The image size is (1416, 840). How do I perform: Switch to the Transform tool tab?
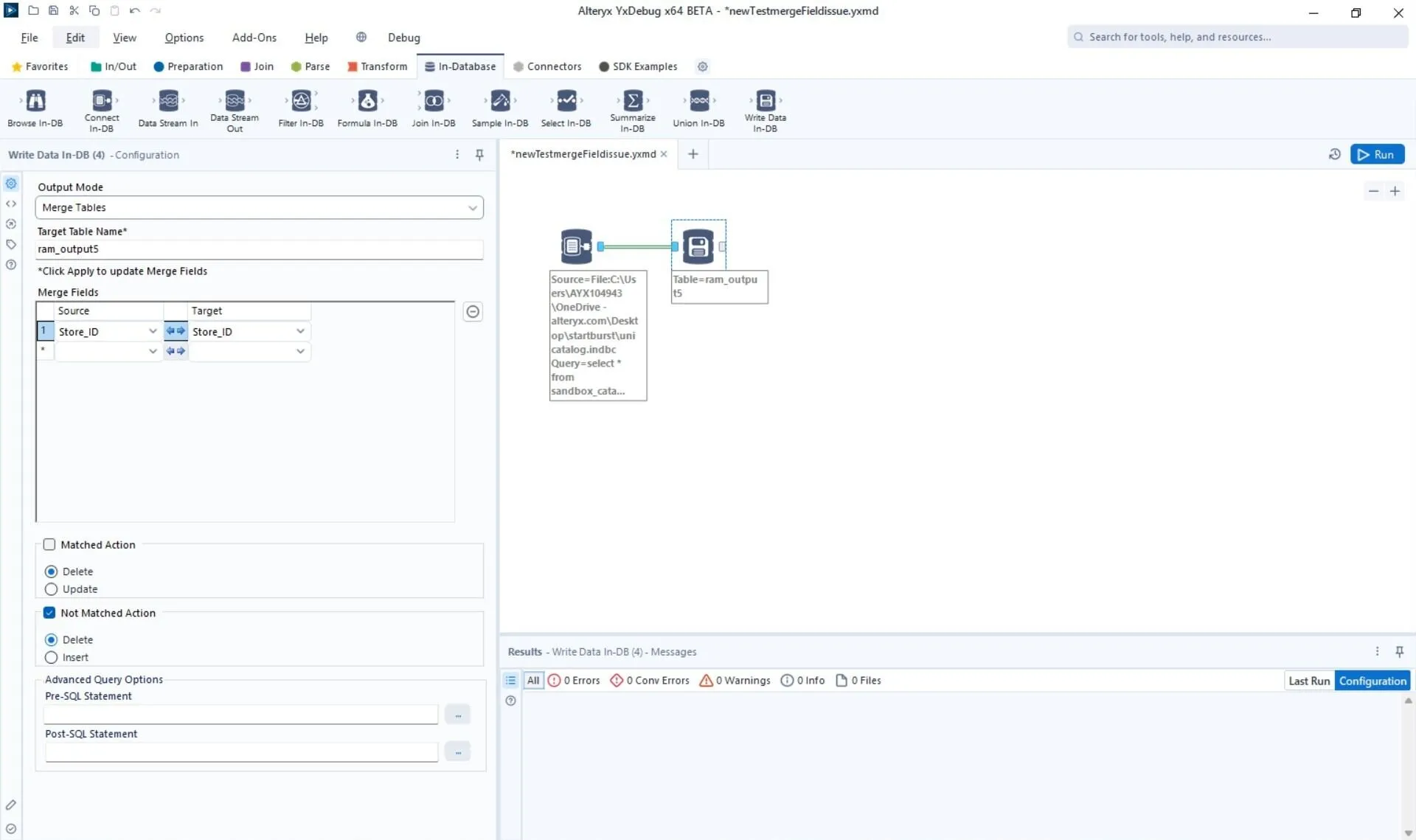(x=377, y=66)
